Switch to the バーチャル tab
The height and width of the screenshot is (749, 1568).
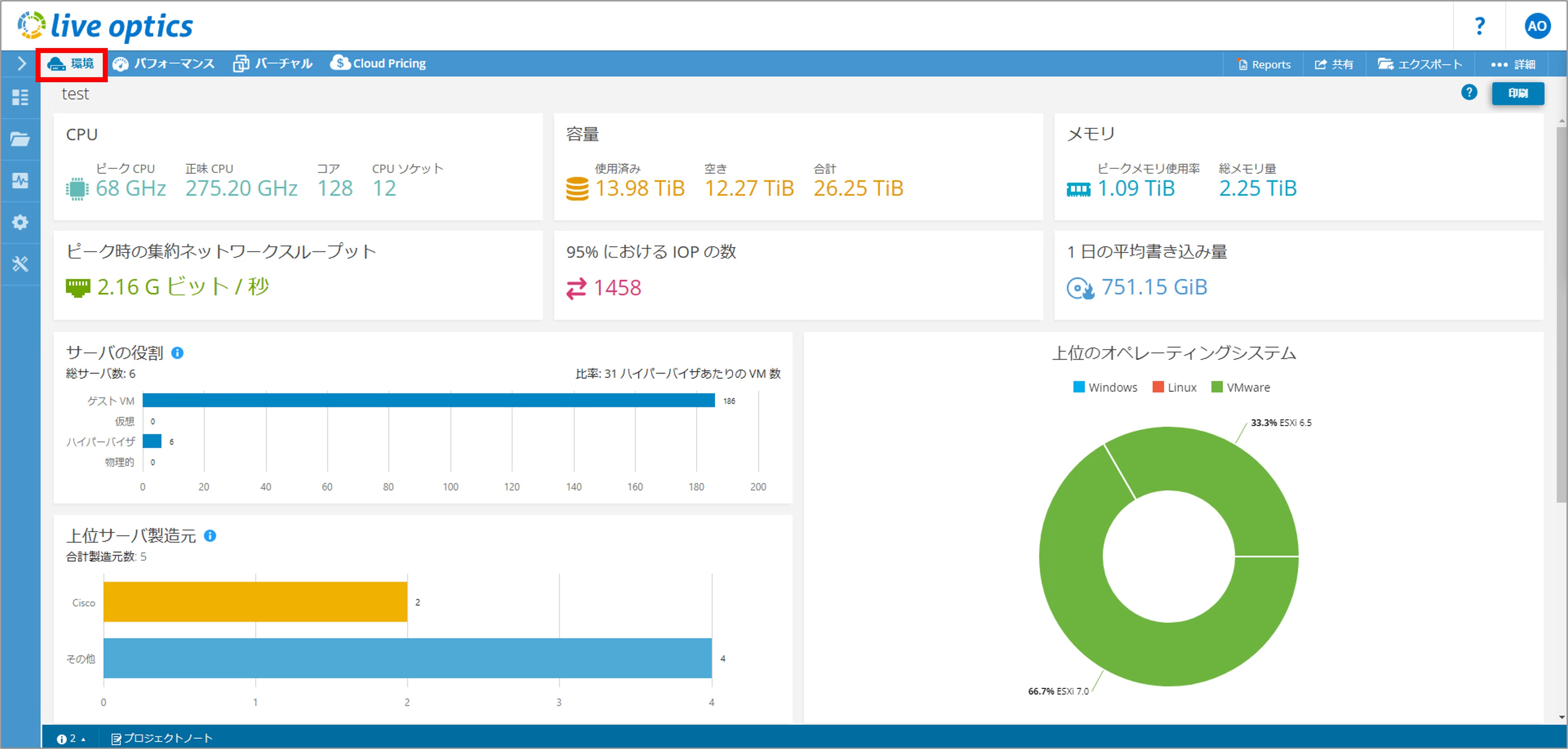pos(273,64)
